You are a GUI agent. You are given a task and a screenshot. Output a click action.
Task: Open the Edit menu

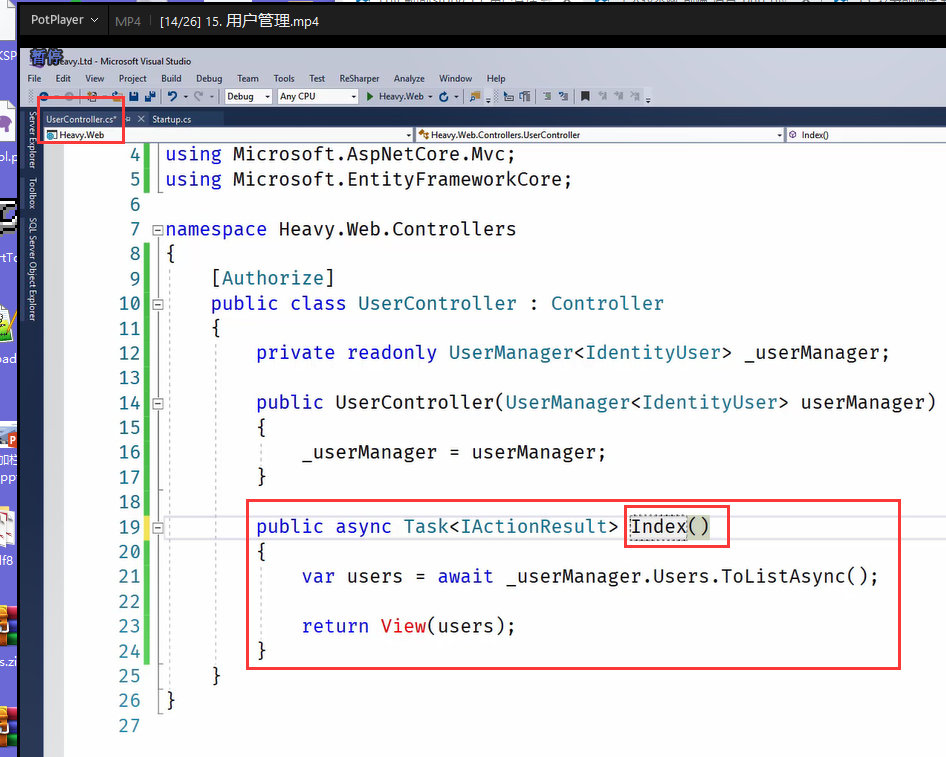click(x=63, y=78)
